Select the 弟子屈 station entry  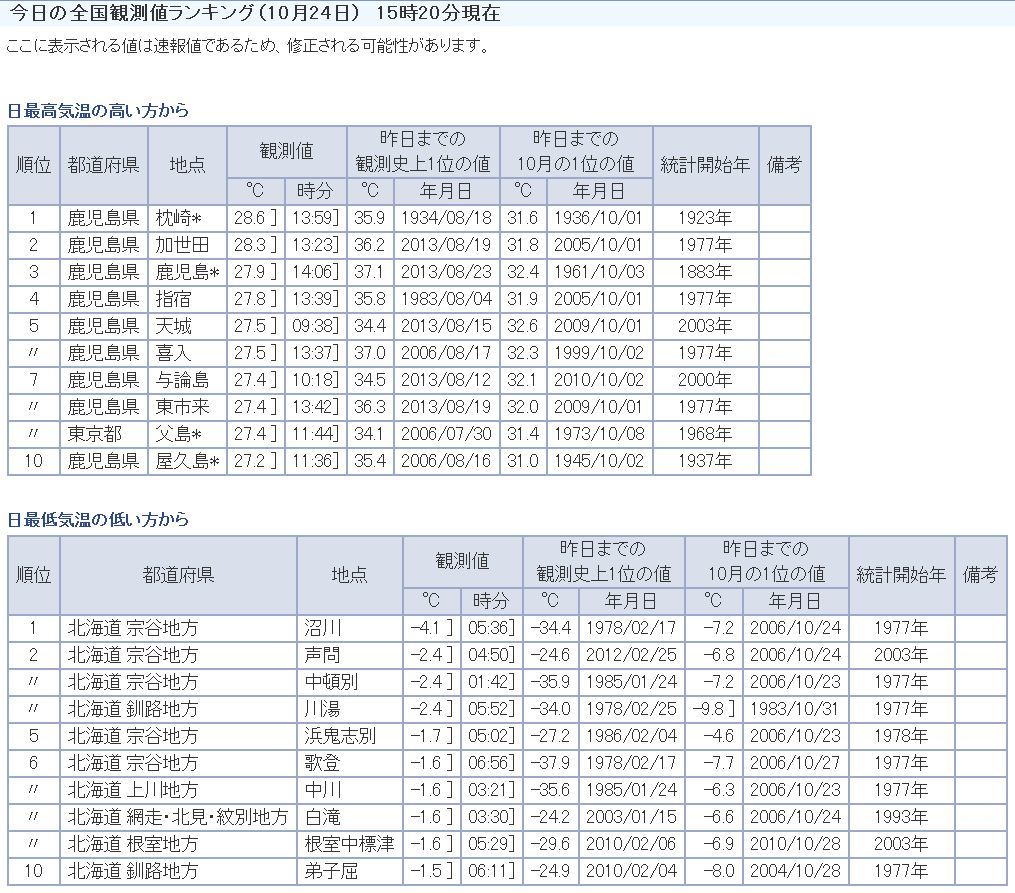(332, 871)
